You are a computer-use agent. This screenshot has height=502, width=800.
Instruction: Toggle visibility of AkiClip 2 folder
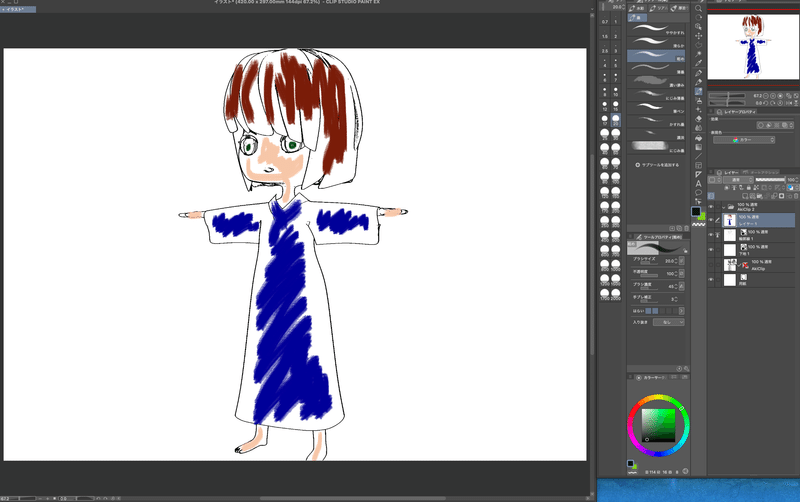(x=711, y=207)
